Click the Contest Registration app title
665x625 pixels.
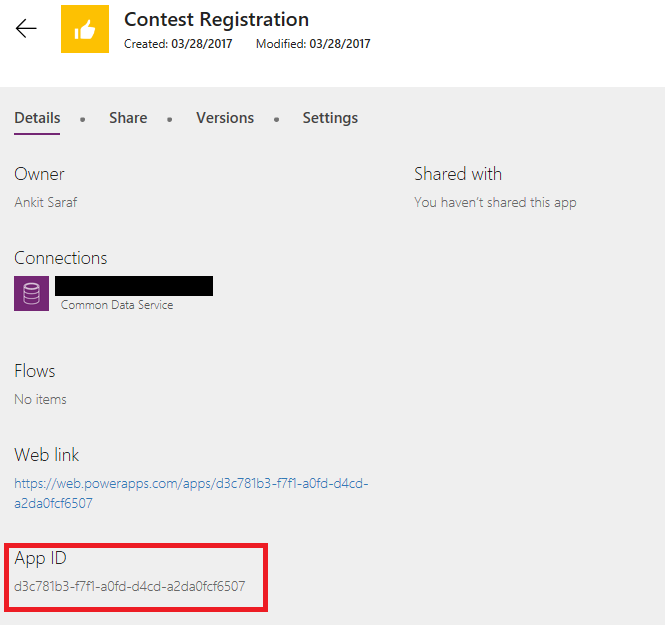point(216,19)
